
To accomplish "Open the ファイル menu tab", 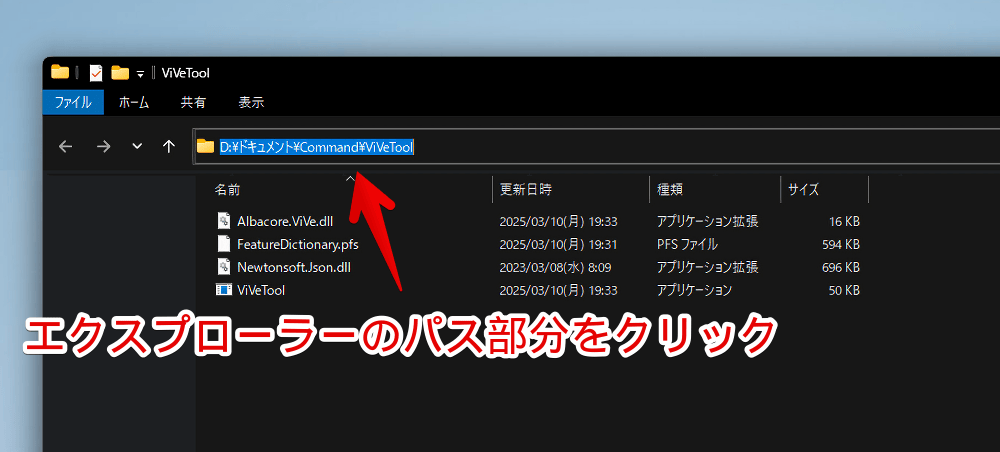I will click(72, 102).
